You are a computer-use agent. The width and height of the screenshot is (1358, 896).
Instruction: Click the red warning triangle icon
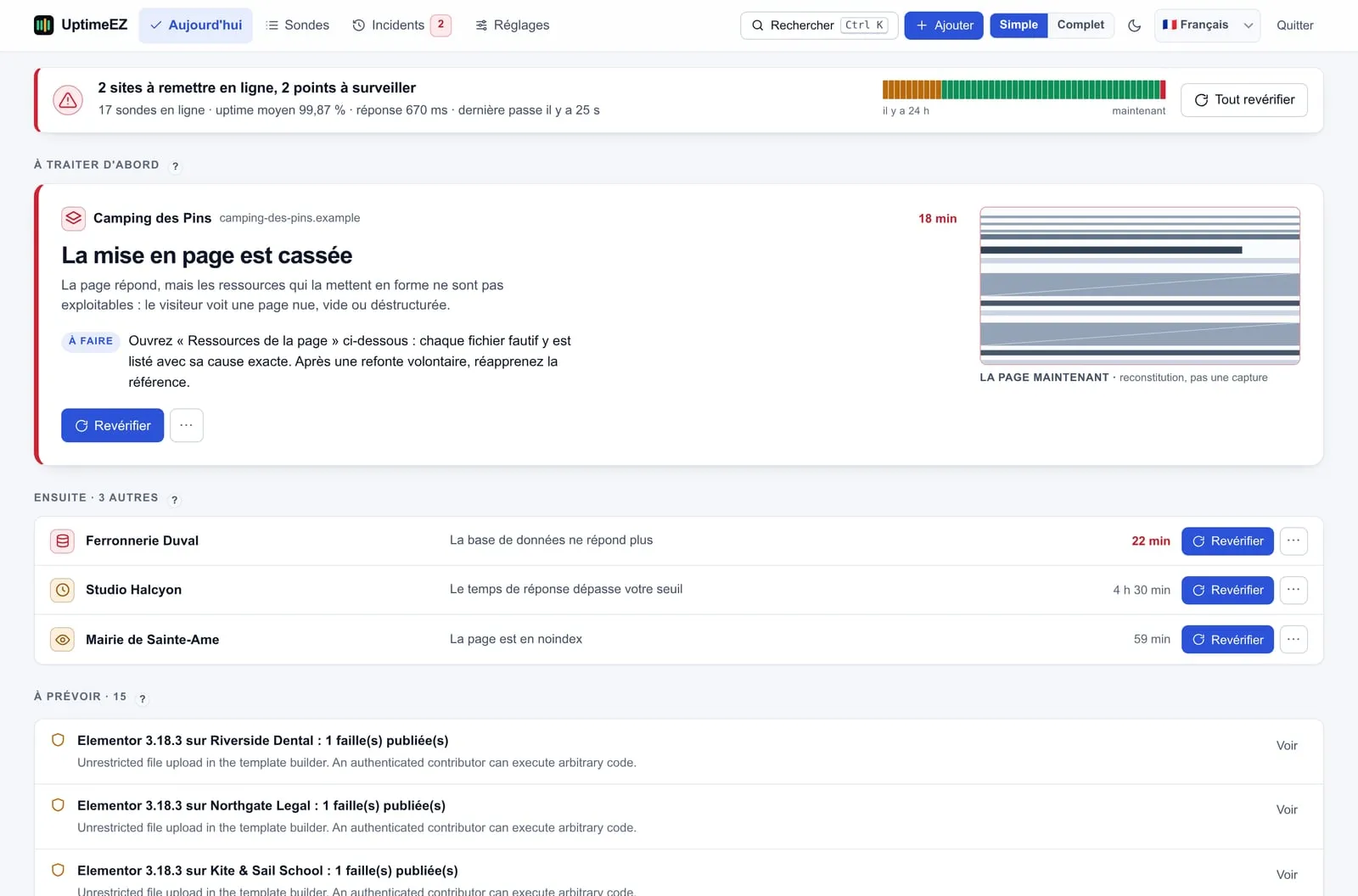68,100
